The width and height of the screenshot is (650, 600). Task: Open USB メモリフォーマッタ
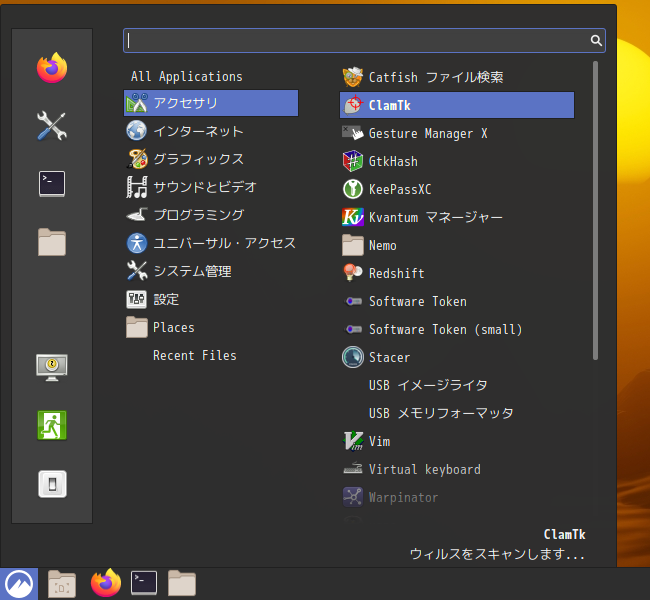[457, 413]
